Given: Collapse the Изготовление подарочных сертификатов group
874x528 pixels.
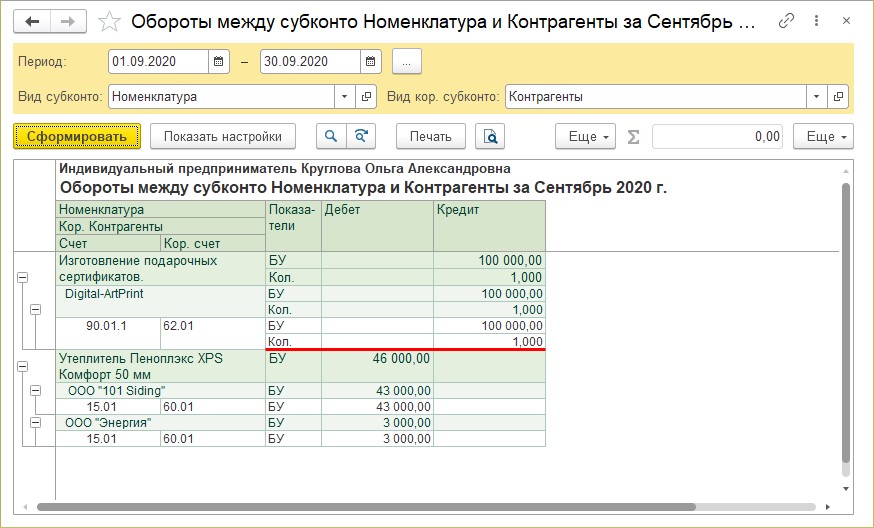Looking at the screenshot, I should click(22, 279).
